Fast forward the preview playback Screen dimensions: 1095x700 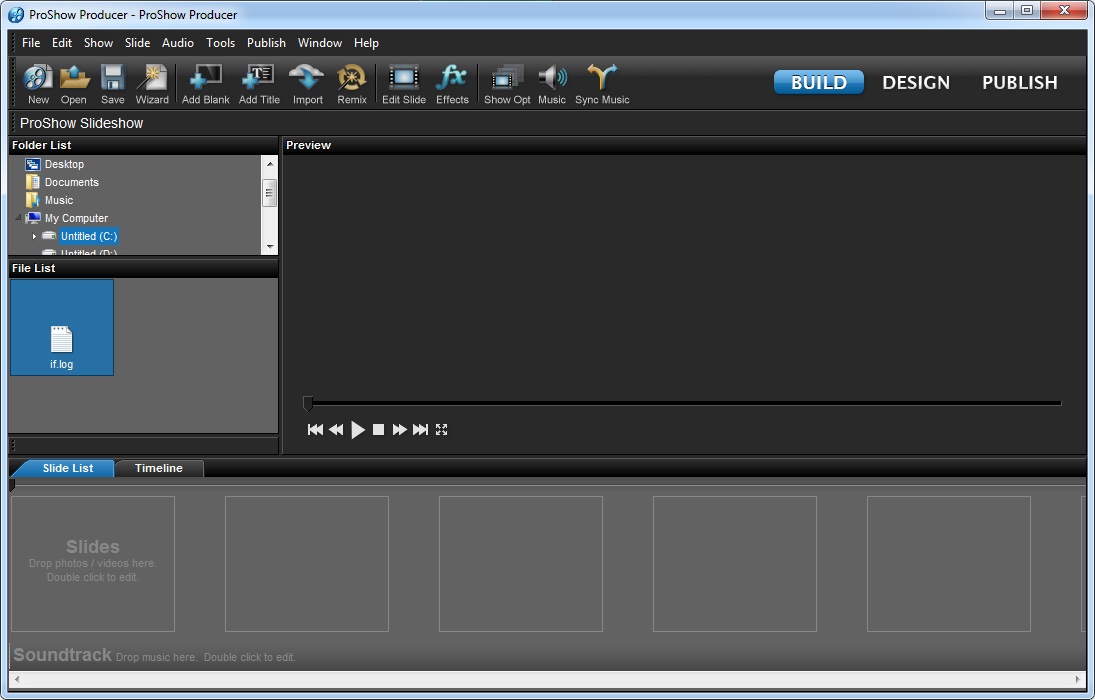click(x=399, y=430)
